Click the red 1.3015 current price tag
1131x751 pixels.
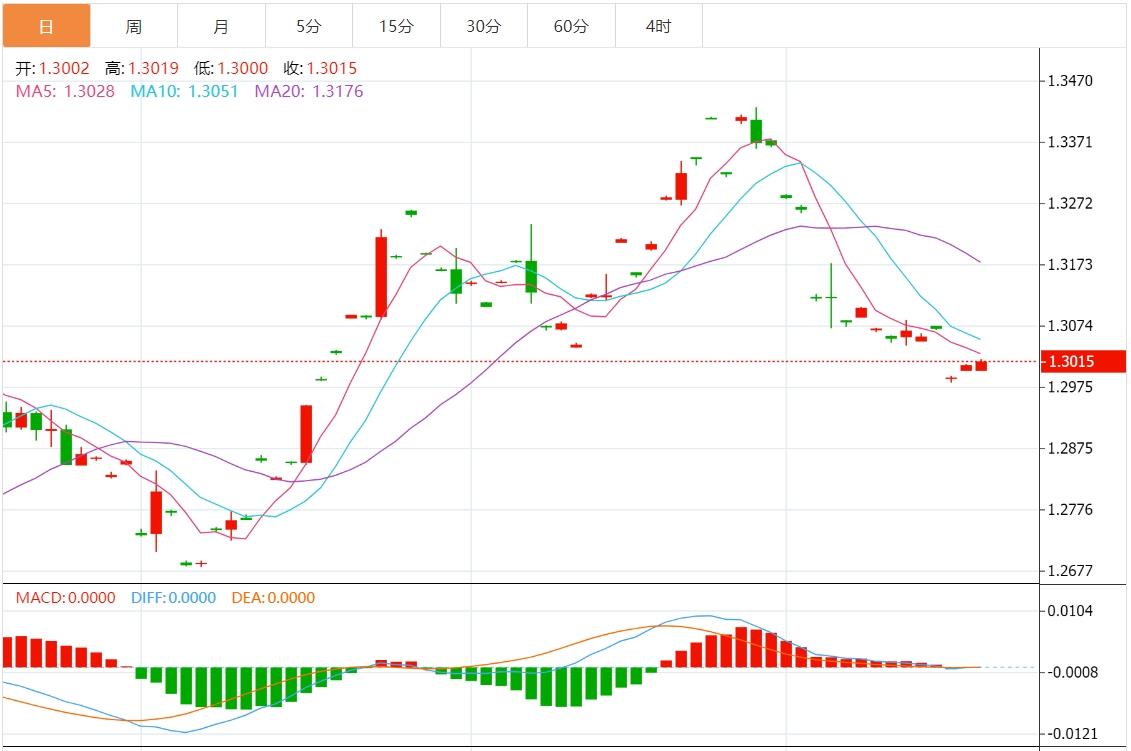click(1083, 362)
